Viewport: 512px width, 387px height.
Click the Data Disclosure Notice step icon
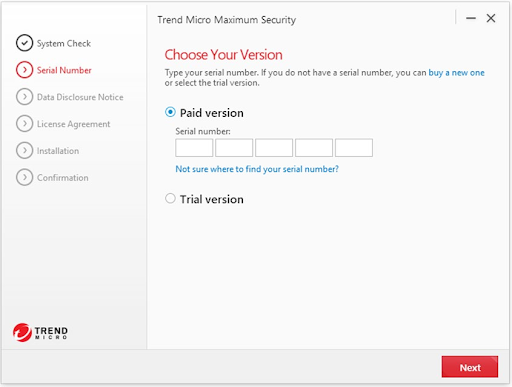coord(24,97)
